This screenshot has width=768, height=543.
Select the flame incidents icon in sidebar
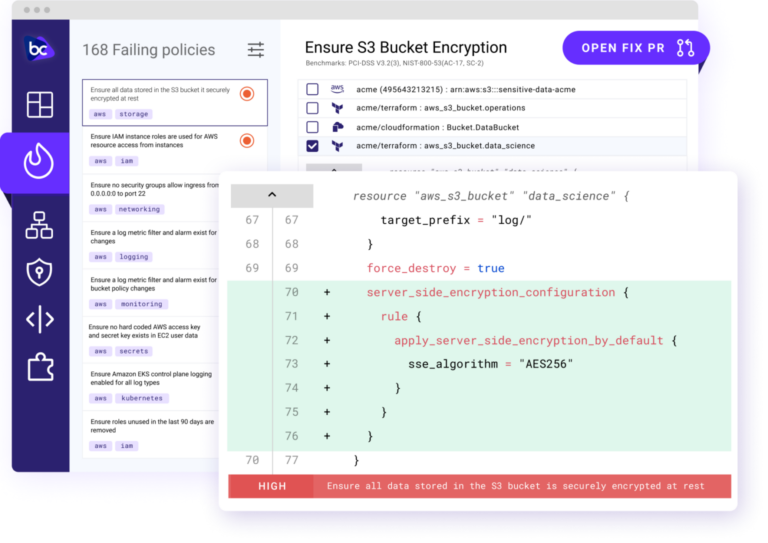pyautogui.click(x=39, y=161)
